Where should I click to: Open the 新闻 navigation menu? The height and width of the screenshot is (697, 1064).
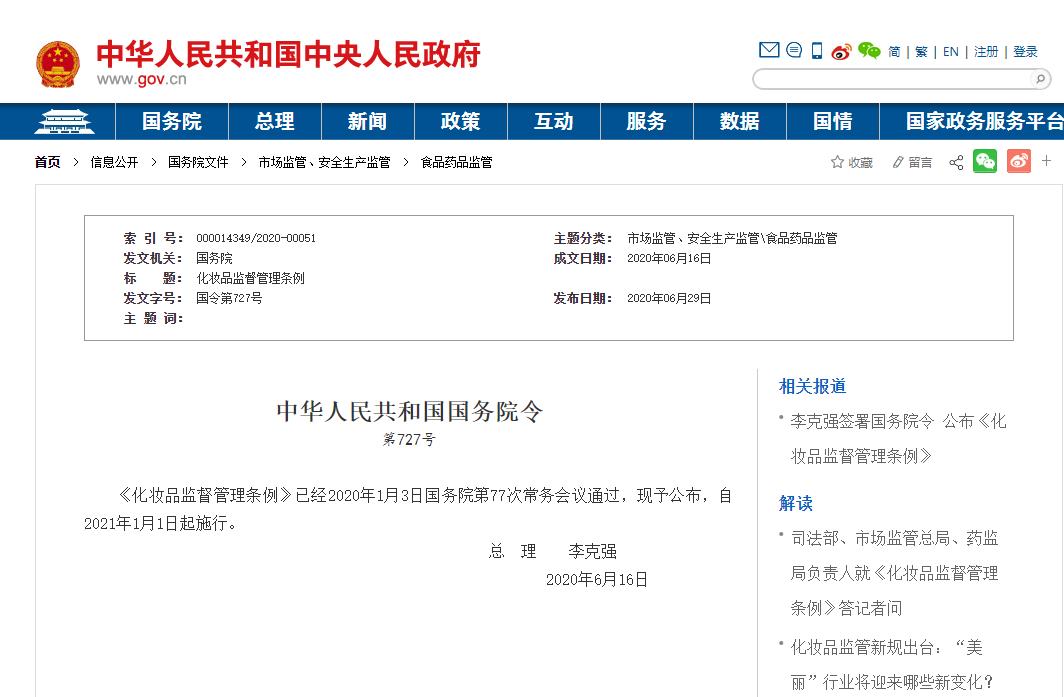click(x=366, y=121)
